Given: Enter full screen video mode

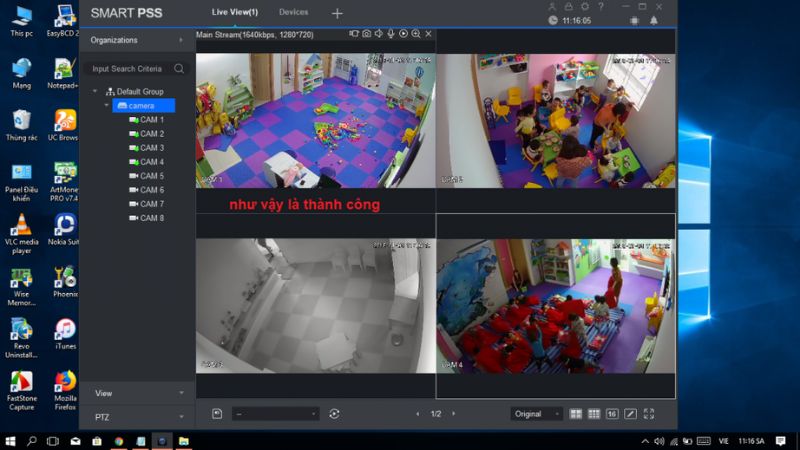Looking at the screenshot, I should click(648, 414).
